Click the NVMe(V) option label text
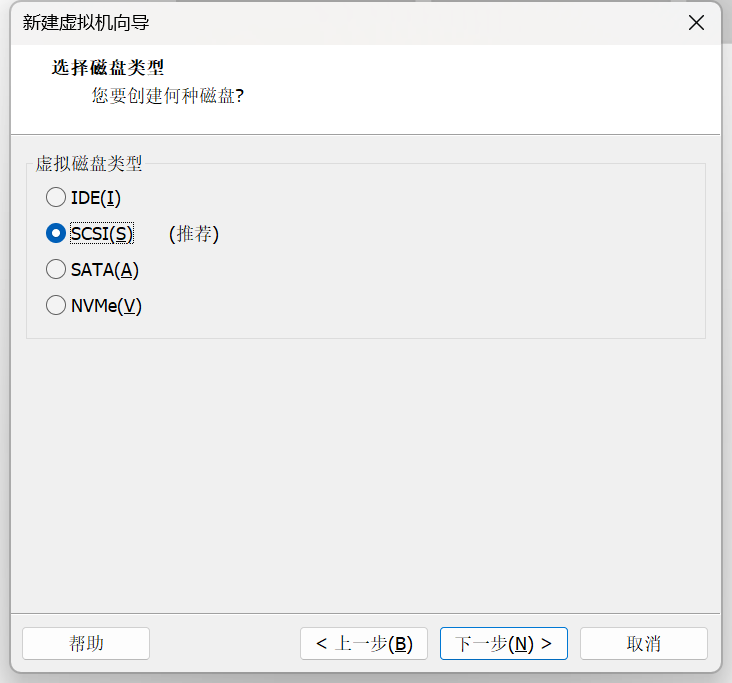Image resolution: width=732 pixels, height=683 pixels. 106,306
